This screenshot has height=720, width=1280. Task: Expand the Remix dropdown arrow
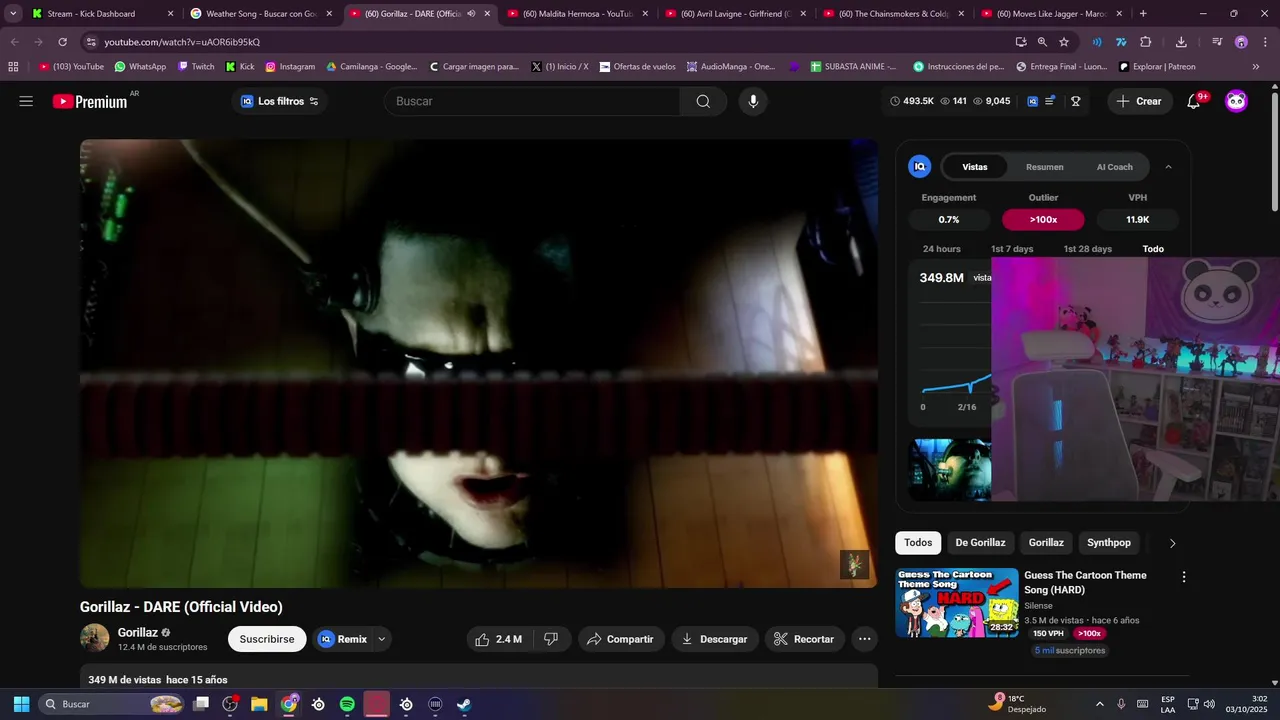pos(381,639)
